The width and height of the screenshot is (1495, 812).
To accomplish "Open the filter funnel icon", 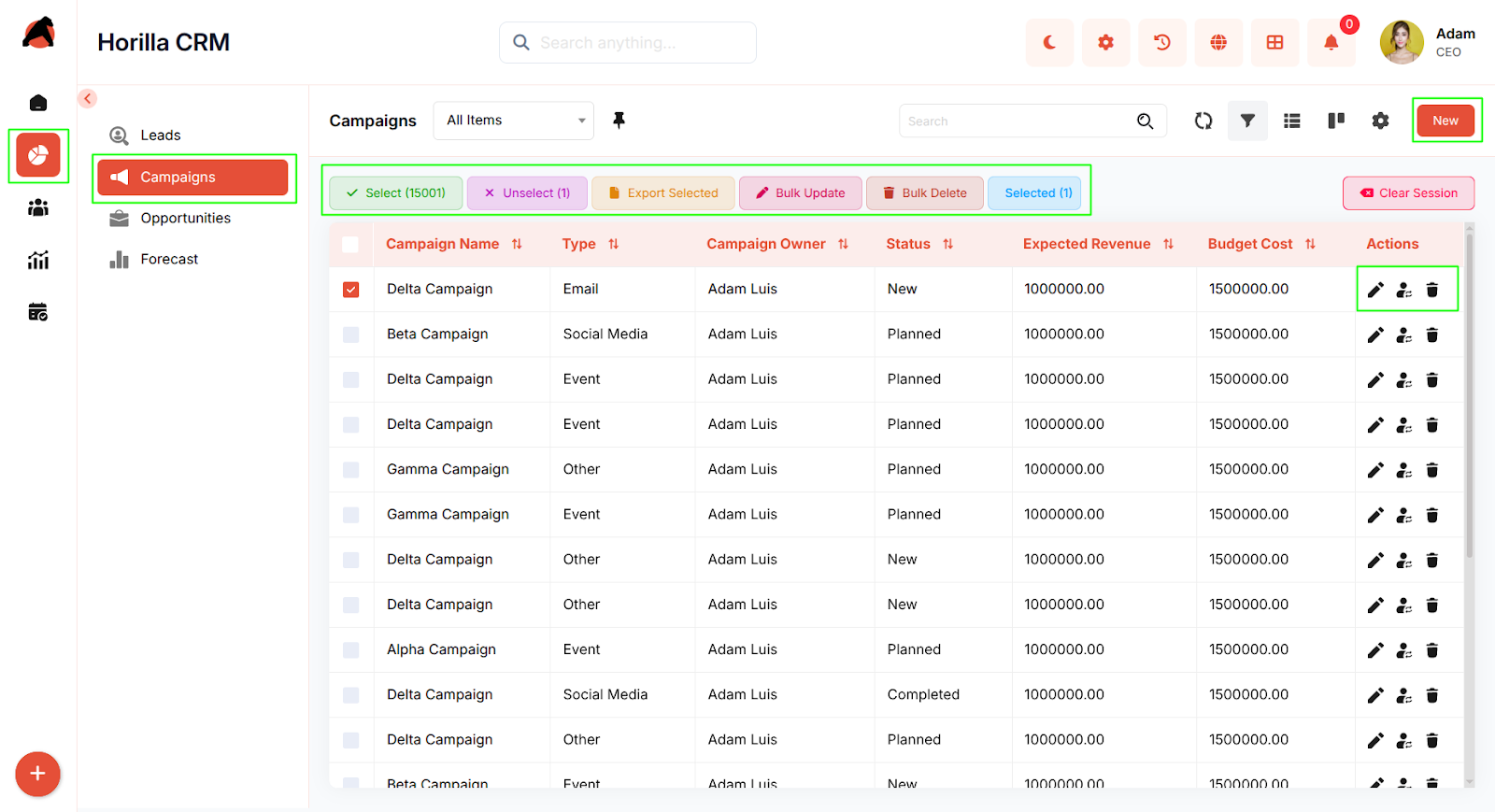I will point(1247,121).
